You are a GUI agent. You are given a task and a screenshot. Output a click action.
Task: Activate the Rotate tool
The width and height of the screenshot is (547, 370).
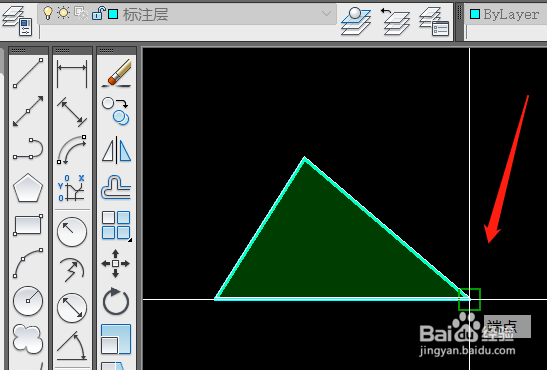(x=116, y=301)
